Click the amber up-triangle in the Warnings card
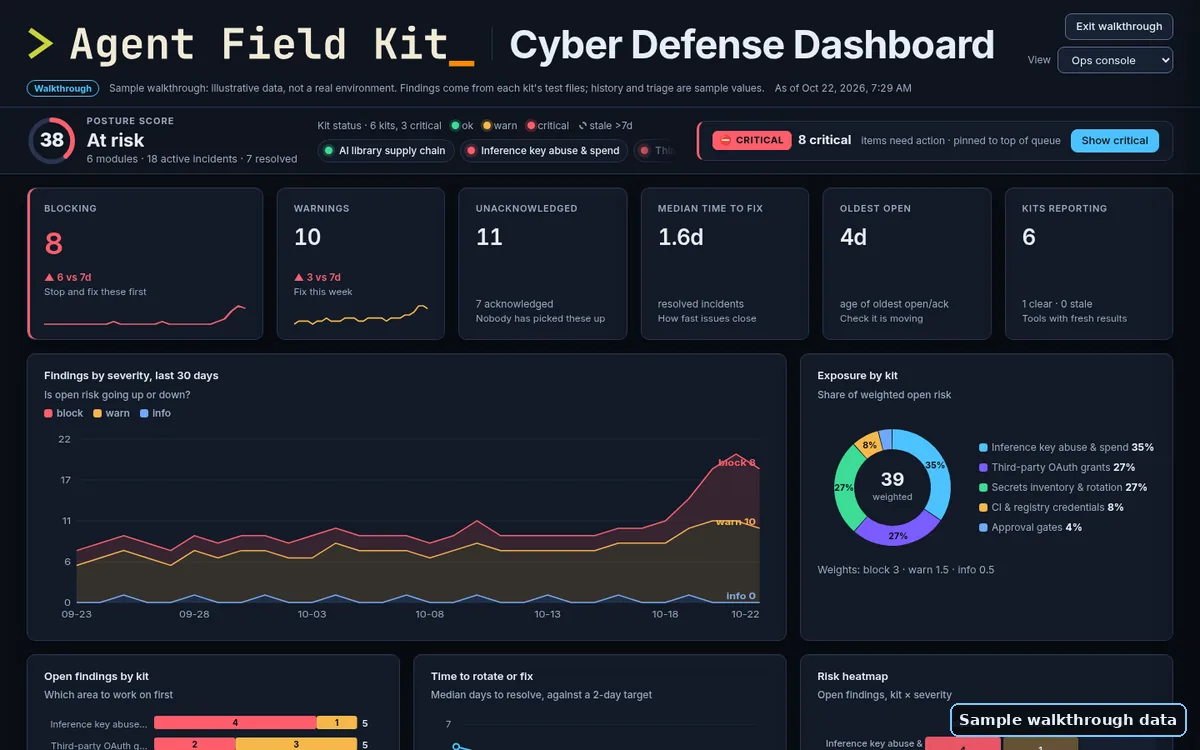Image resolution: width=1200 pixels, height=750 pixels. click(x=299, y=277)
